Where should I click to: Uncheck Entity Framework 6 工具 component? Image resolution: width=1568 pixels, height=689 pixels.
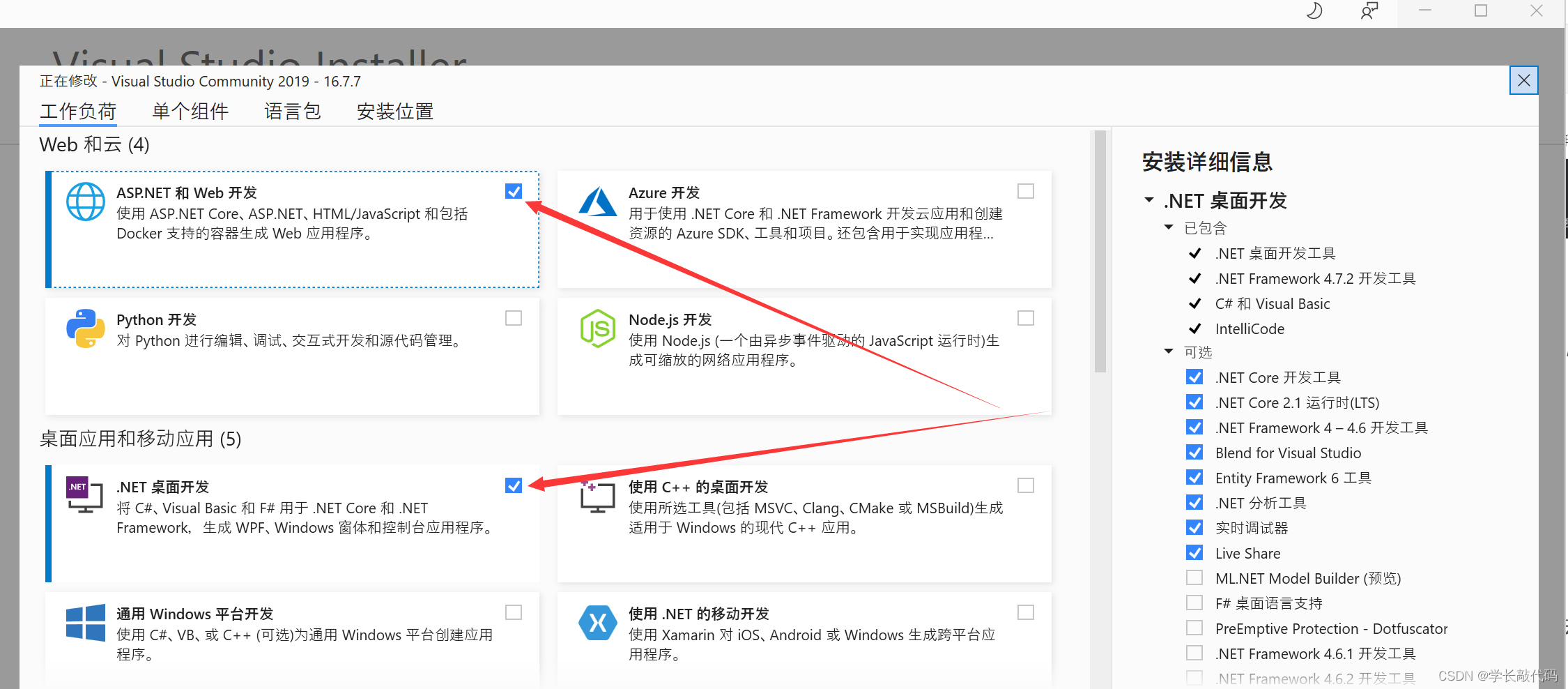point(1194,478)
